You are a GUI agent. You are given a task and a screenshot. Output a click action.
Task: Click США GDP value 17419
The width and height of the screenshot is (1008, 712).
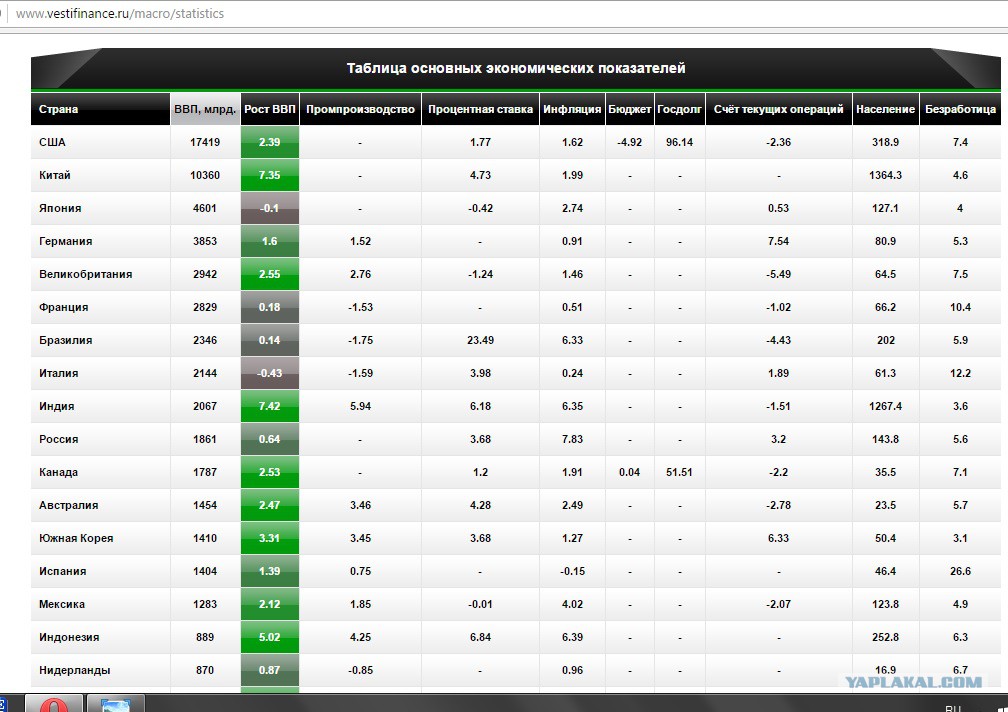coord(205,142)
